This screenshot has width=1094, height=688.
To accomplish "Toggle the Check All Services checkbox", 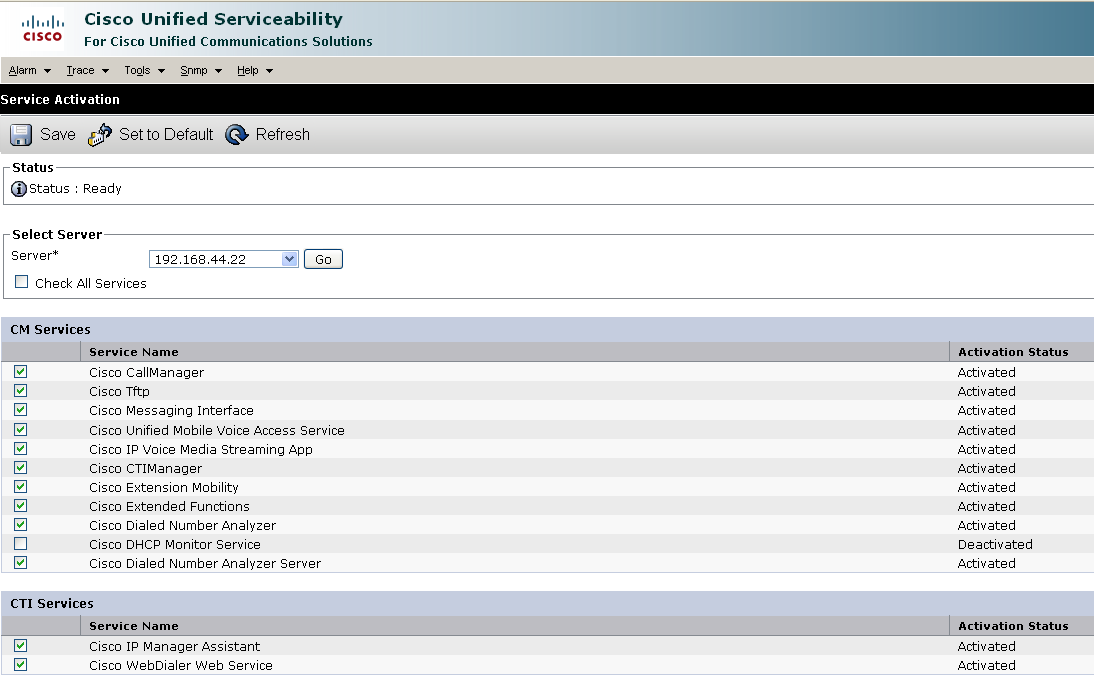I will 22,282.
